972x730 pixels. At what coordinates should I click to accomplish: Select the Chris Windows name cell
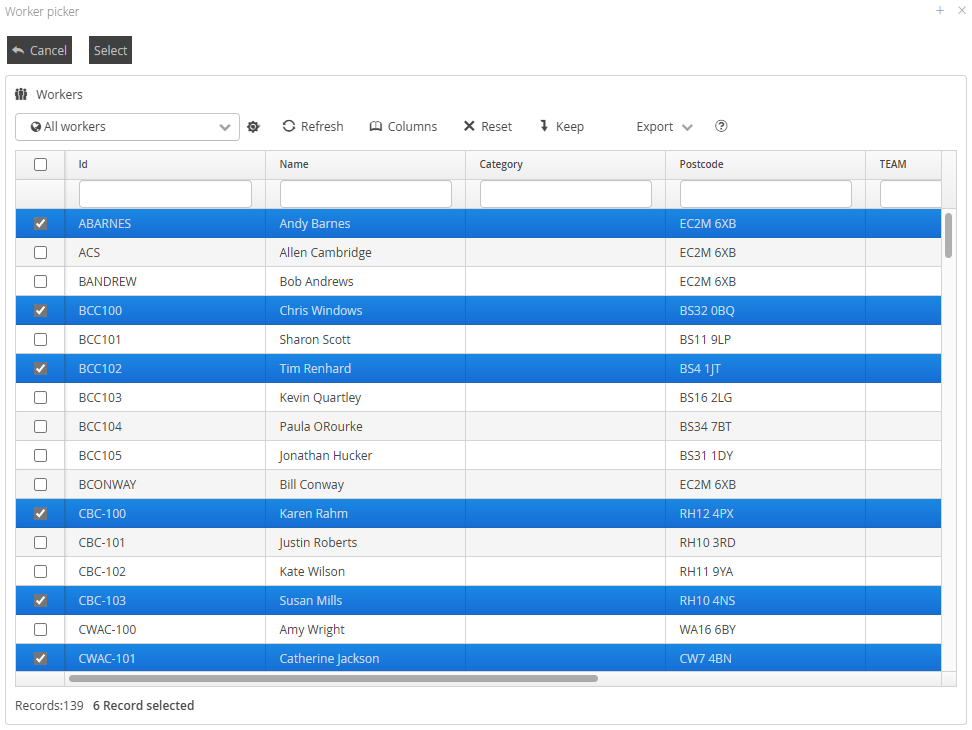tap(365, 310)
